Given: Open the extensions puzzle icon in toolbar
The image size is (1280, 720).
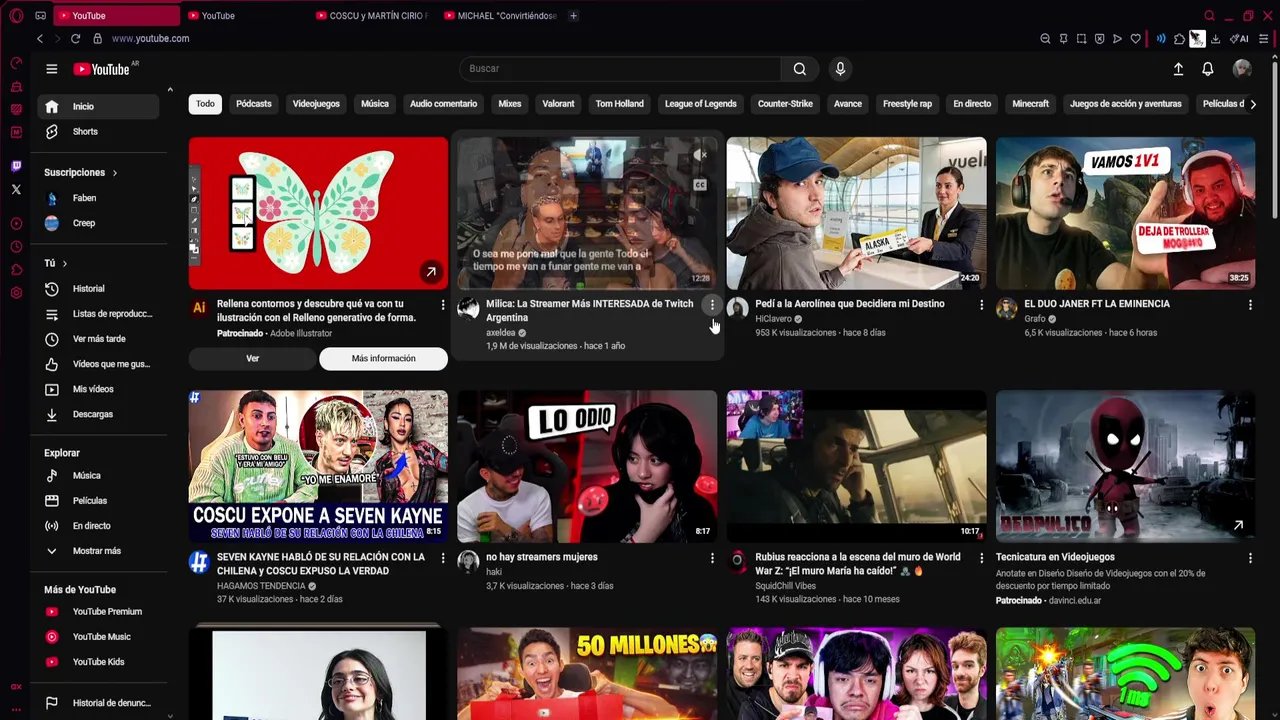Looking at the screenshot, I should tap(1179, 39).
